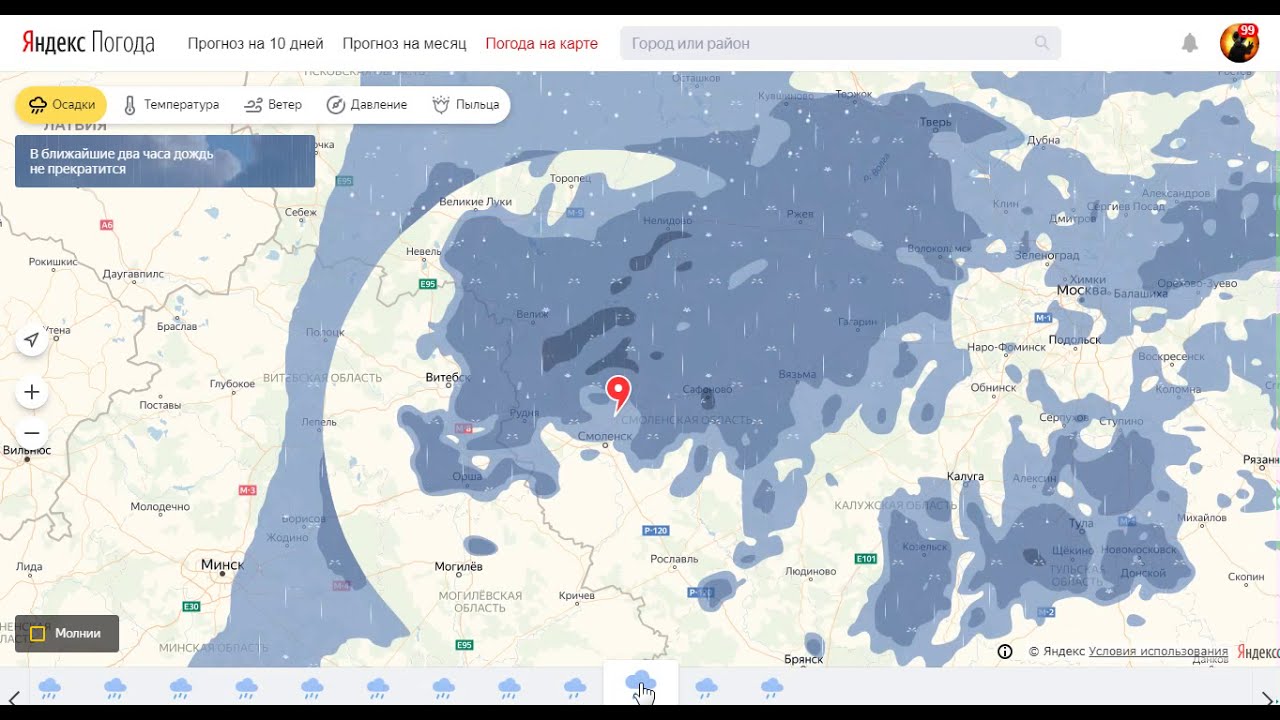
Task: Click the search magnifier icon
Action: pyautogui.click(x=1042, y=43)
